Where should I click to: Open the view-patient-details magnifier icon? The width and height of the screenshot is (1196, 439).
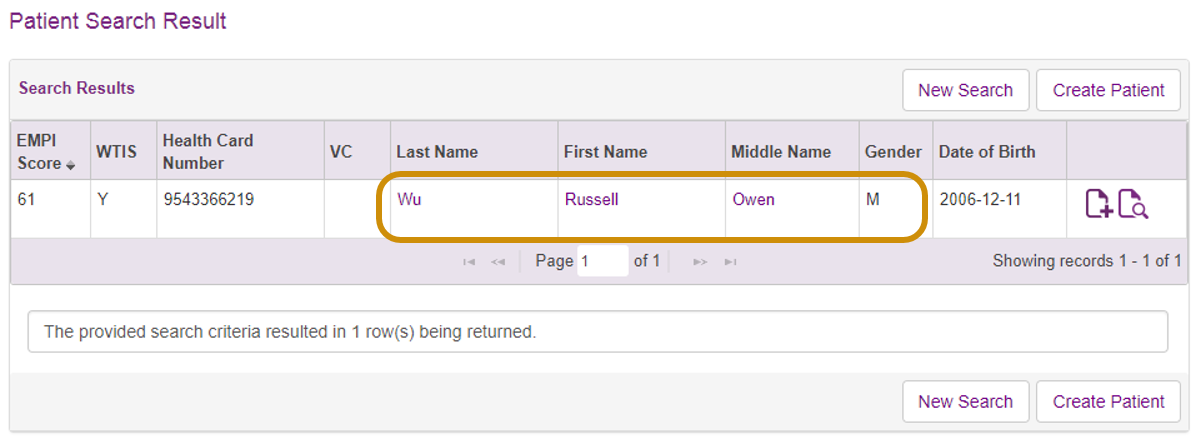1133,204
